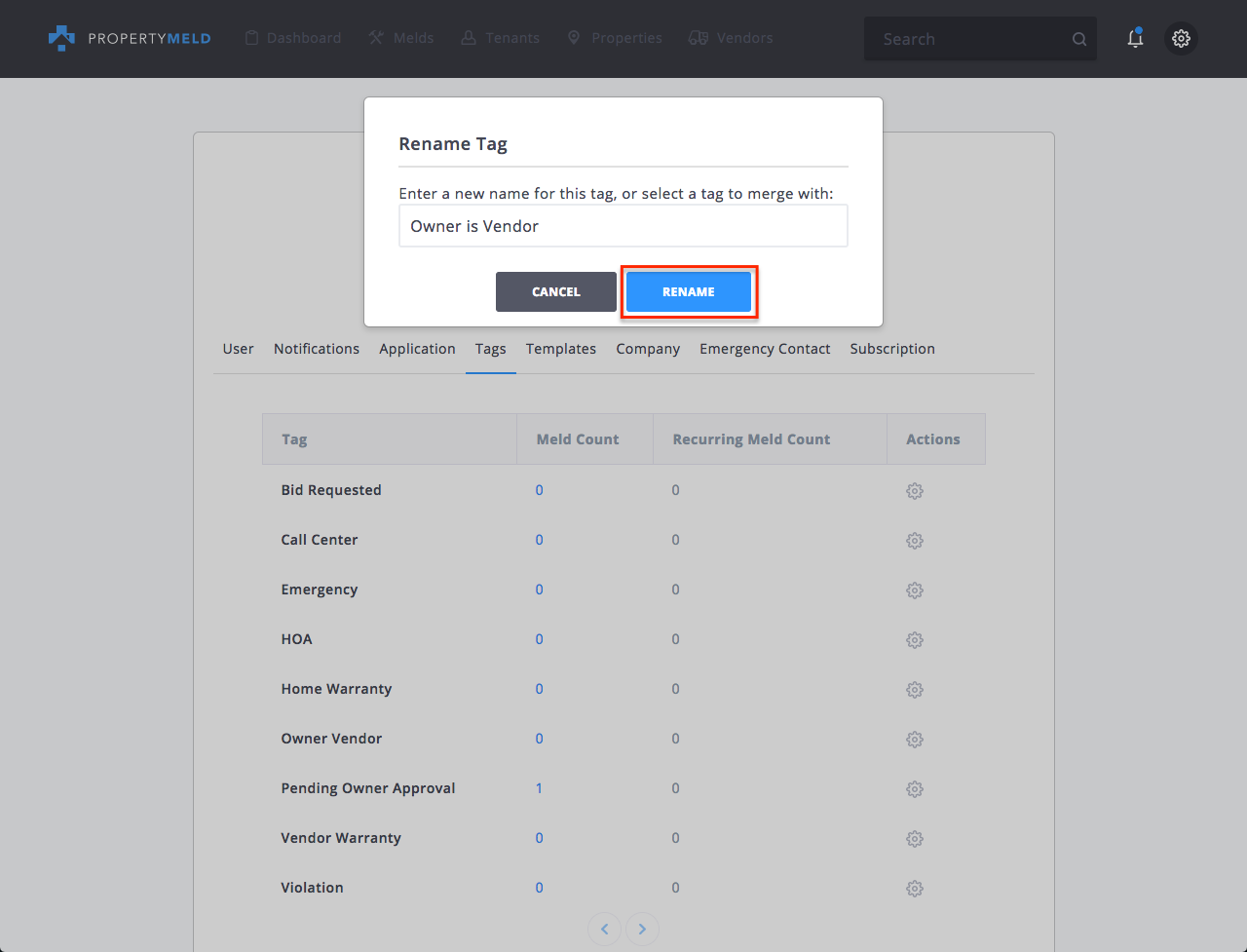
Task: Switch to the Emergency Contact tab
Action: (765, 349)
